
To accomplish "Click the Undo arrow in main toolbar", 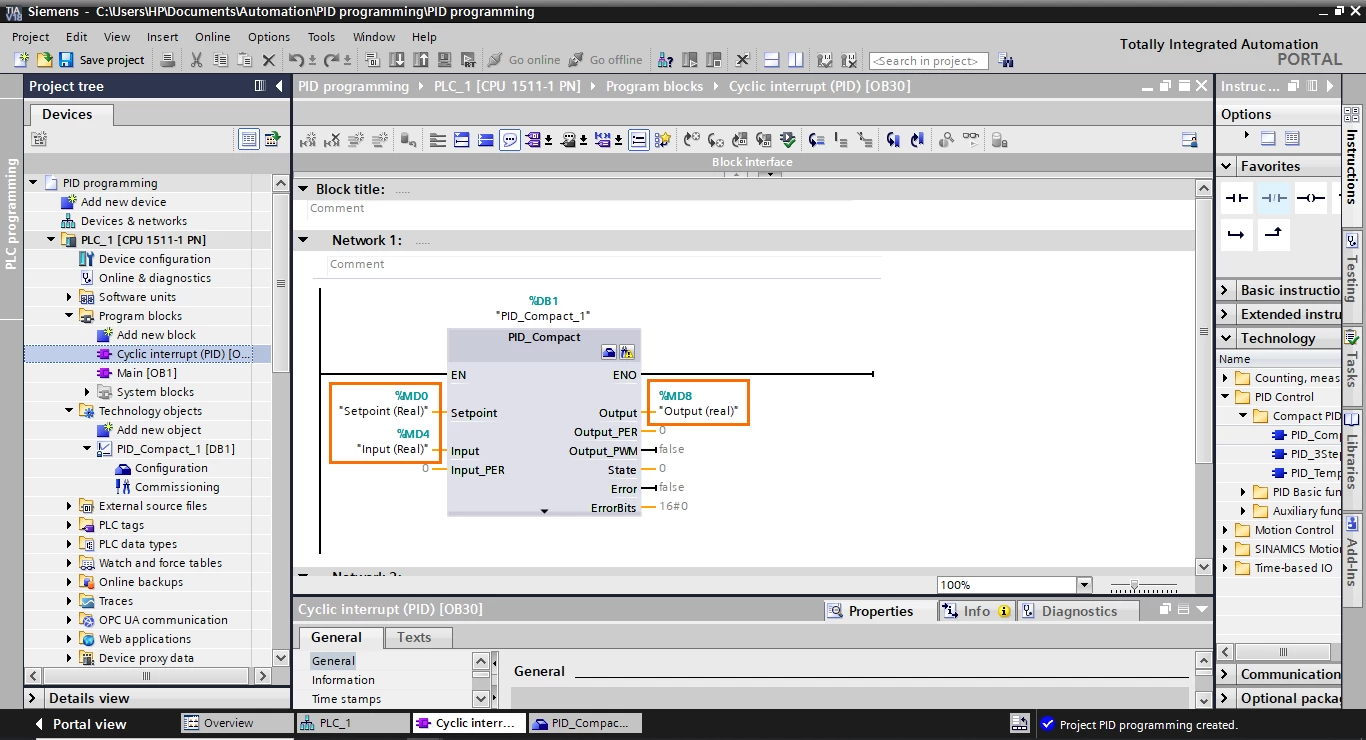I will [296, 60].
